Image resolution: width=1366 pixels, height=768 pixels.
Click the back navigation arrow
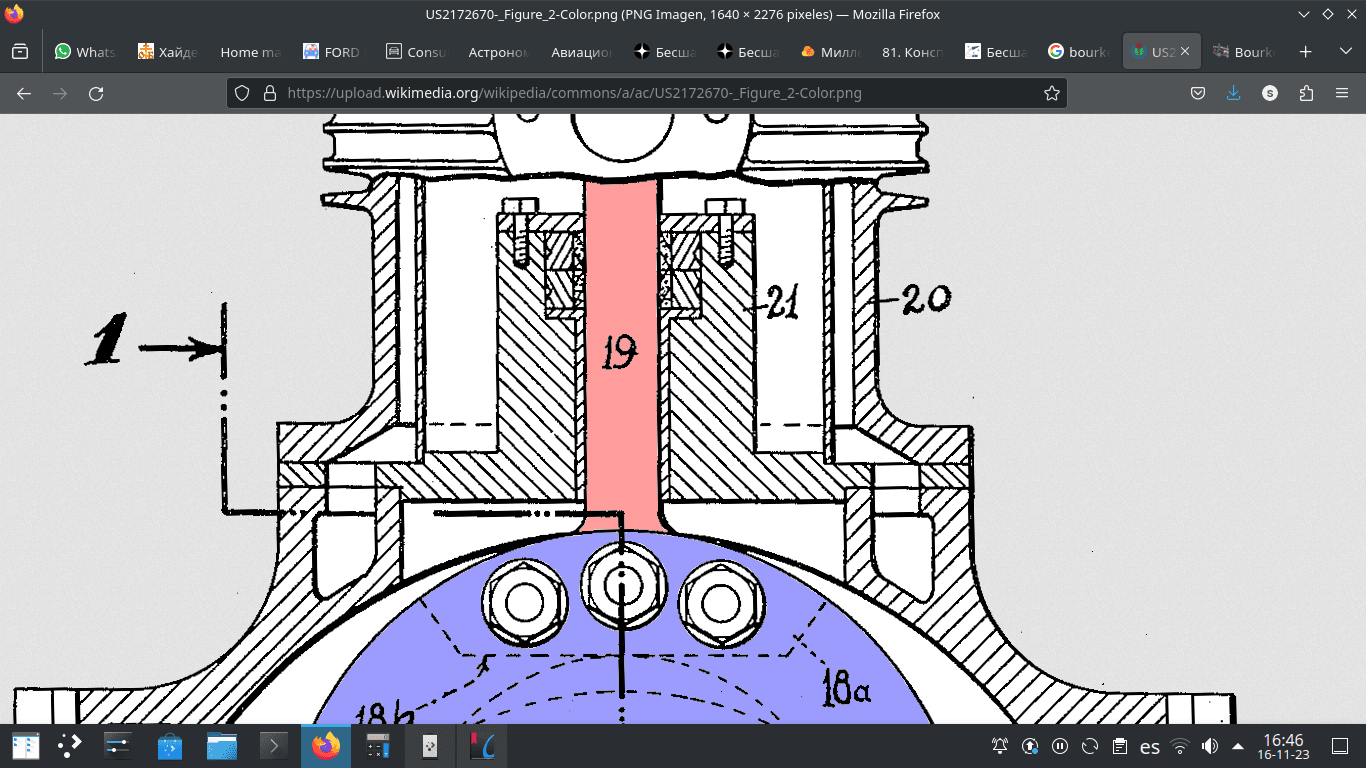pos(23,93)
